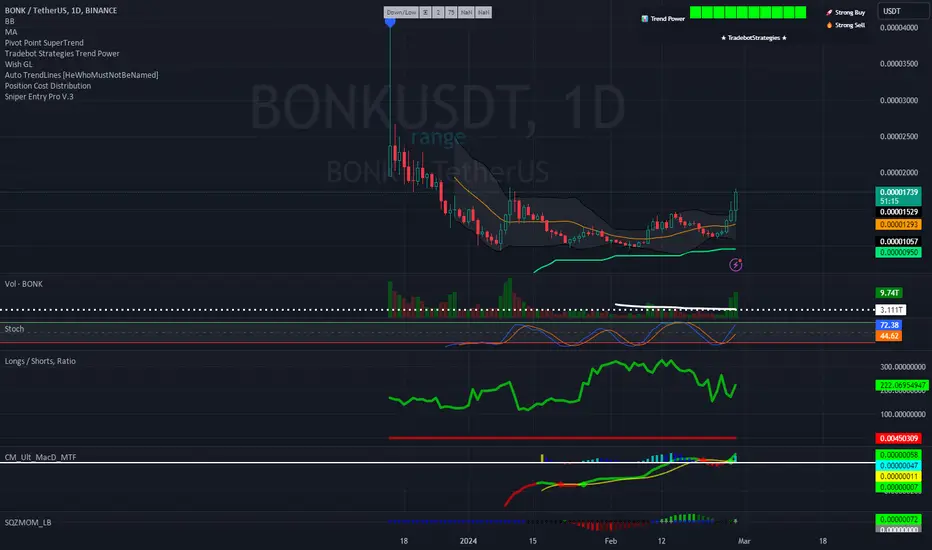
Task: Click the blue high marker above the chart
Action: 390,22
